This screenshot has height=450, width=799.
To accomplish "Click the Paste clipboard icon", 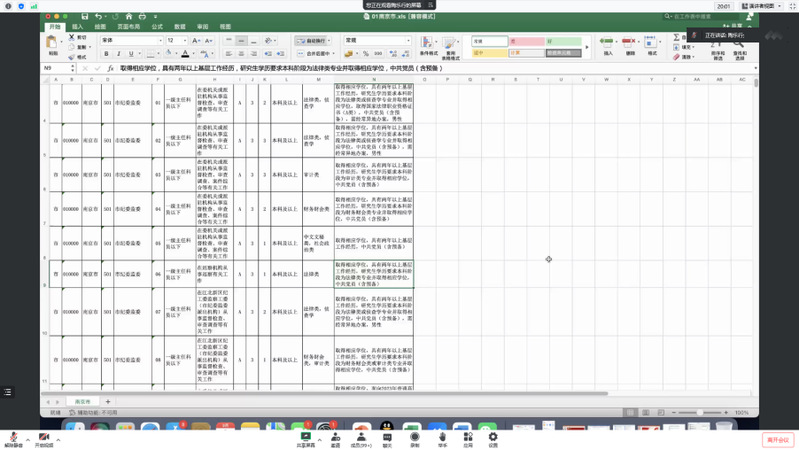I will pyautogui.click(x=52, y=43).
